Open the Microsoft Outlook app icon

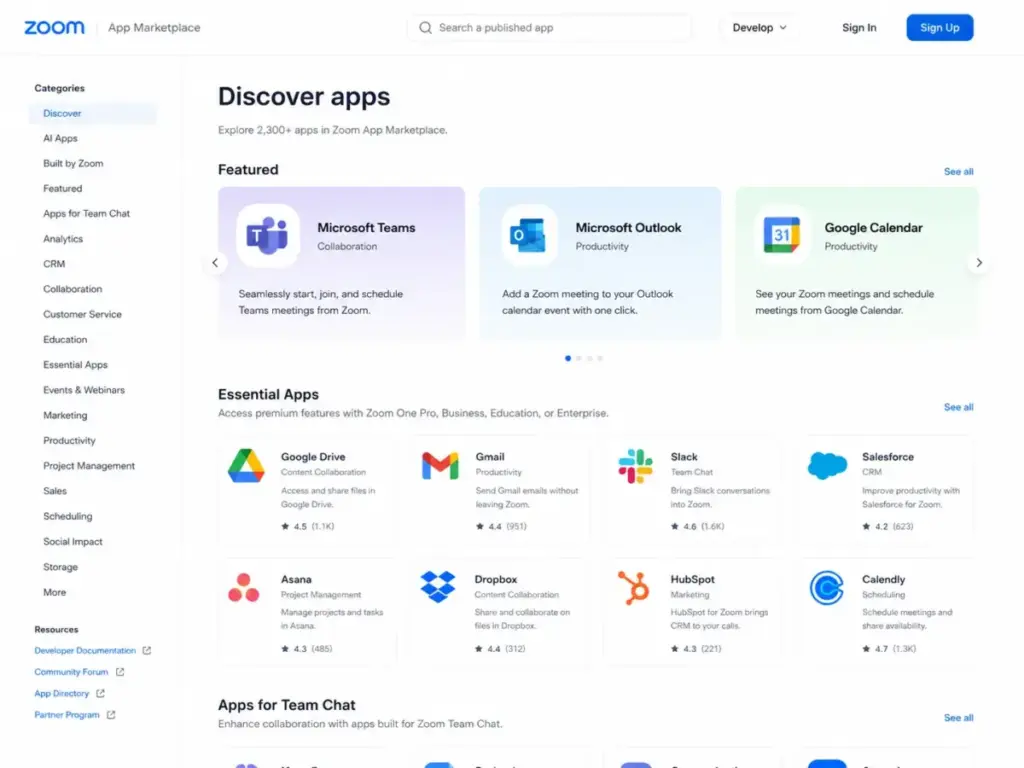click(528, 235)
